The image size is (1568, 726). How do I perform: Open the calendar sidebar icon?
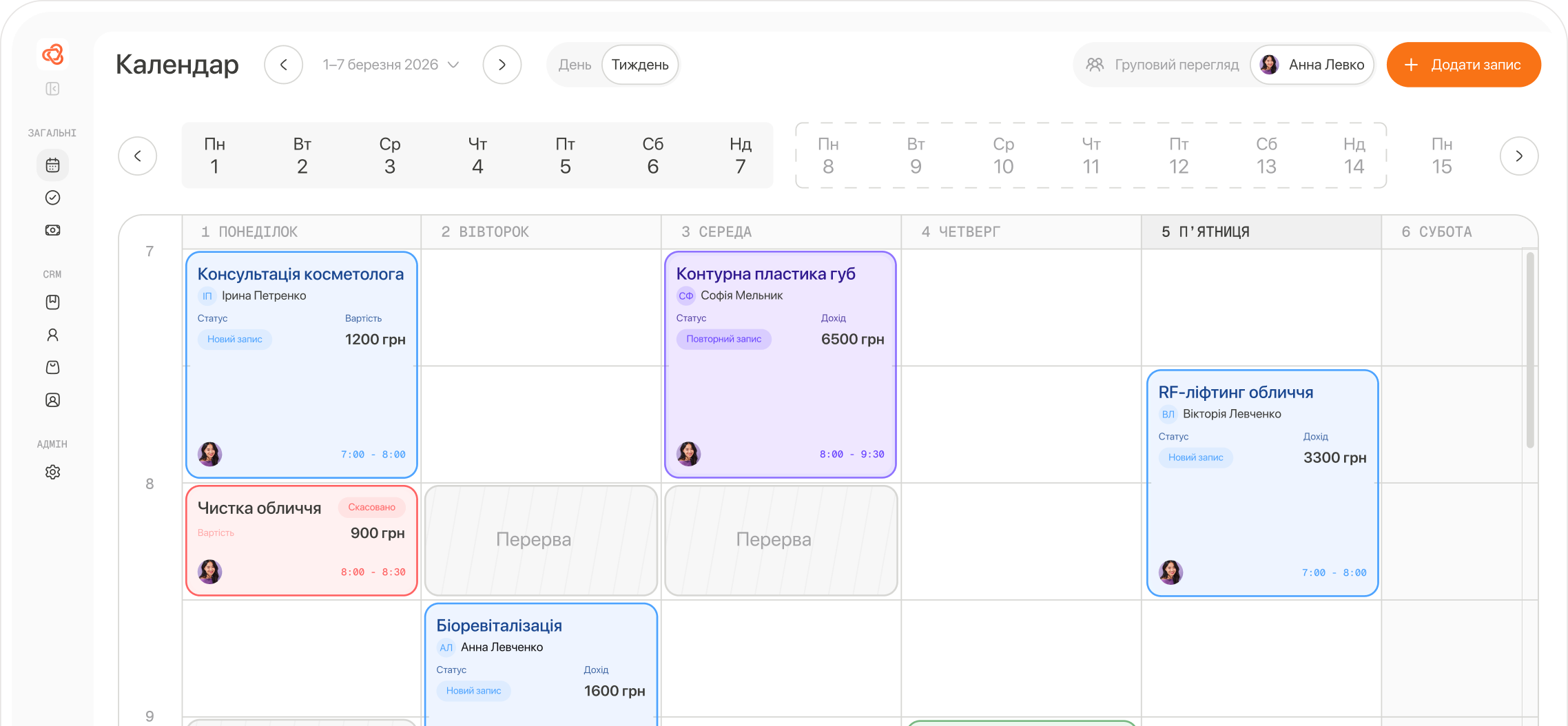click(52, 165)
